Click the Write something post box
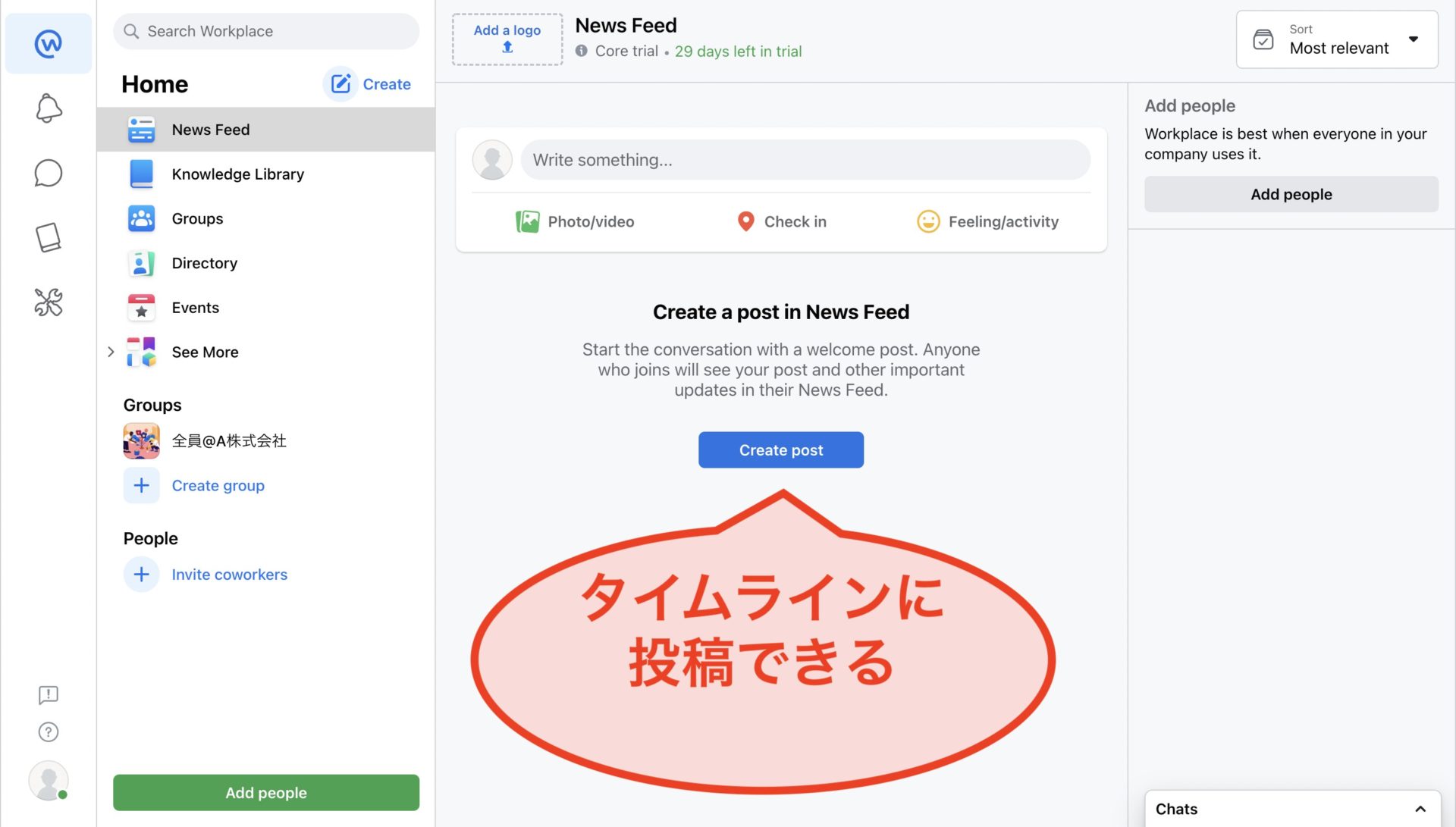 point(805,160)
